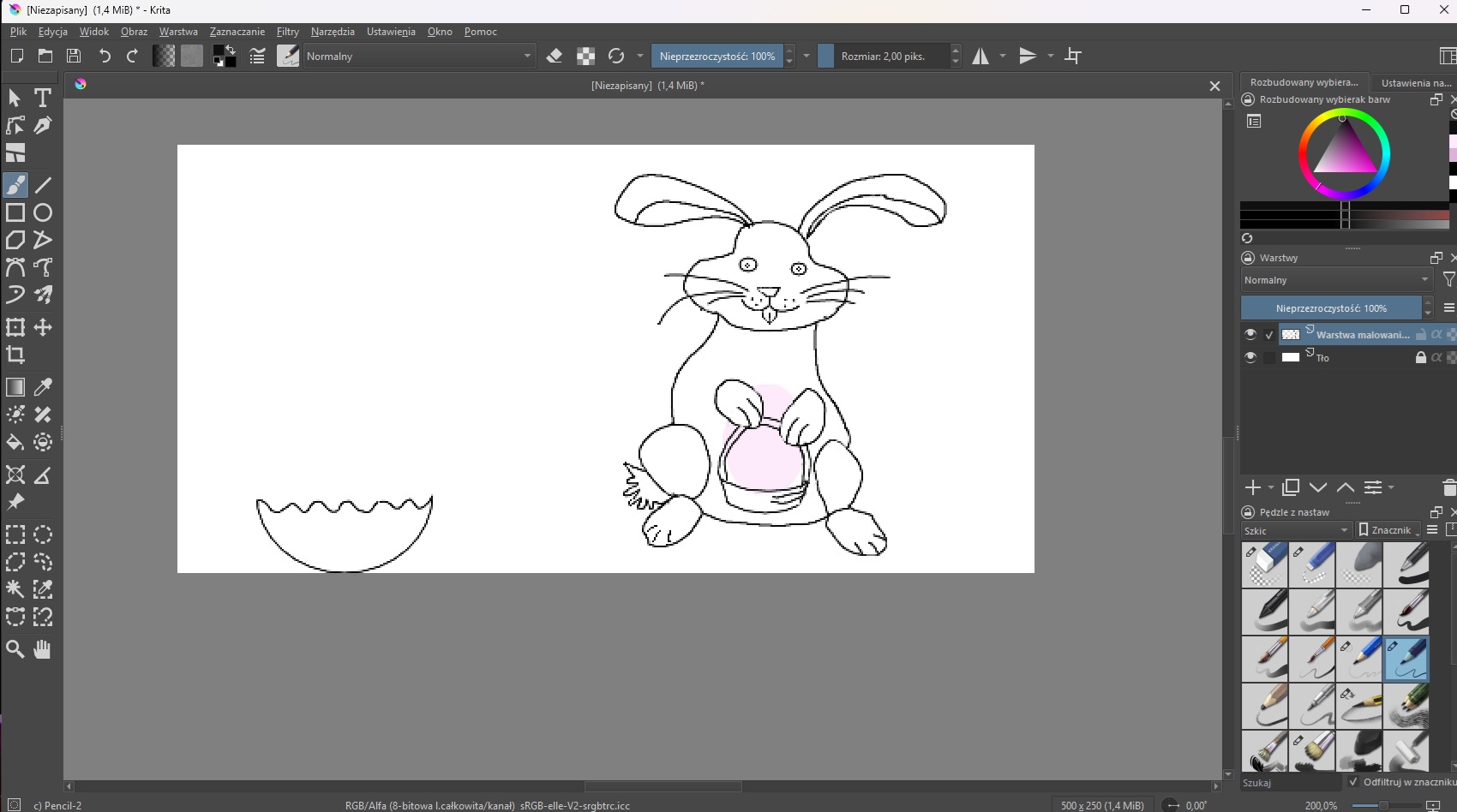
Task: Activate the Zoom magnifier tool
Action: click(x=15, y=649)
